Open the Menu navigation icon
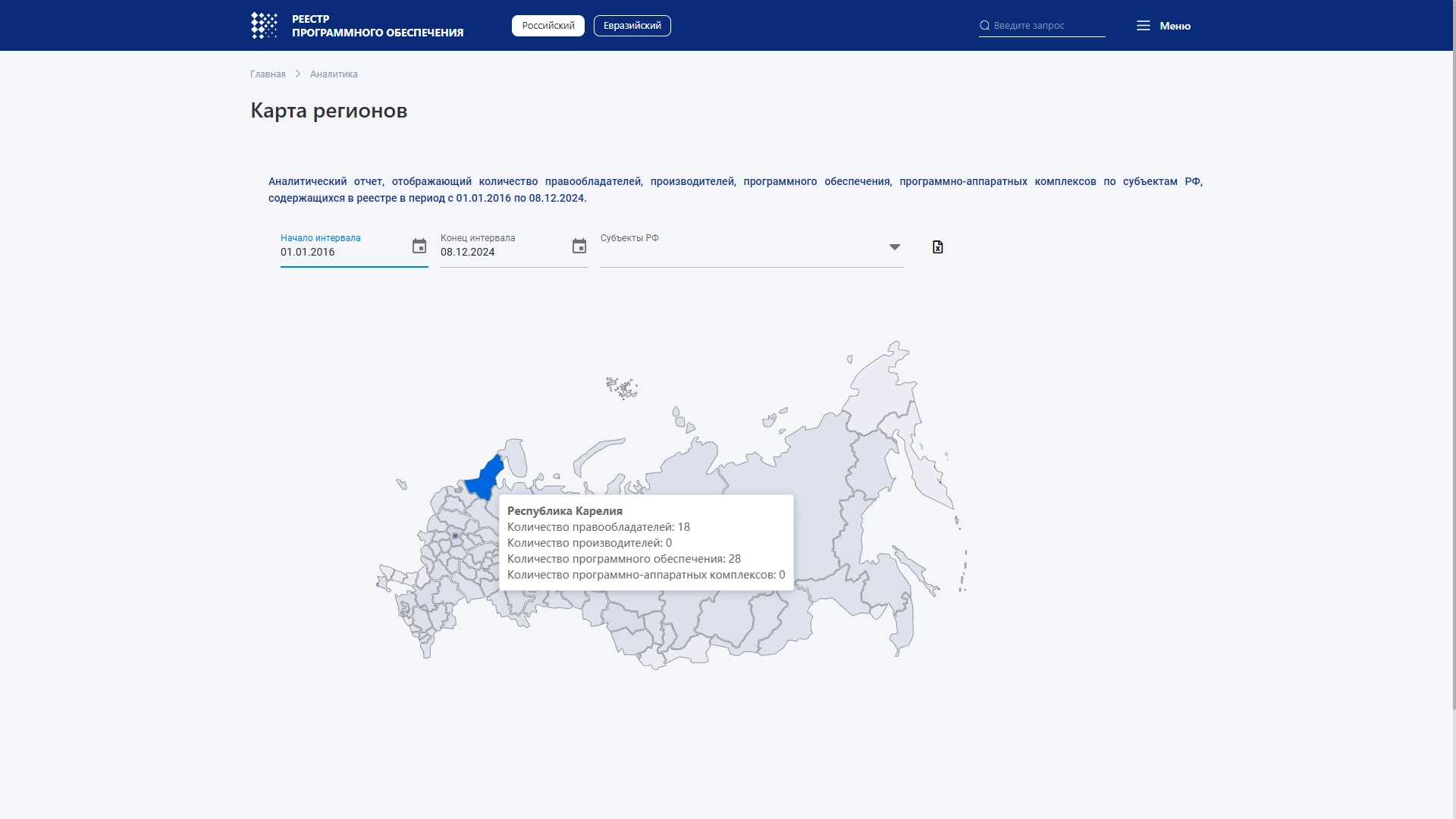This screenshot has height=819, width=1456. pyautogui.click(x=1143, y=25)
